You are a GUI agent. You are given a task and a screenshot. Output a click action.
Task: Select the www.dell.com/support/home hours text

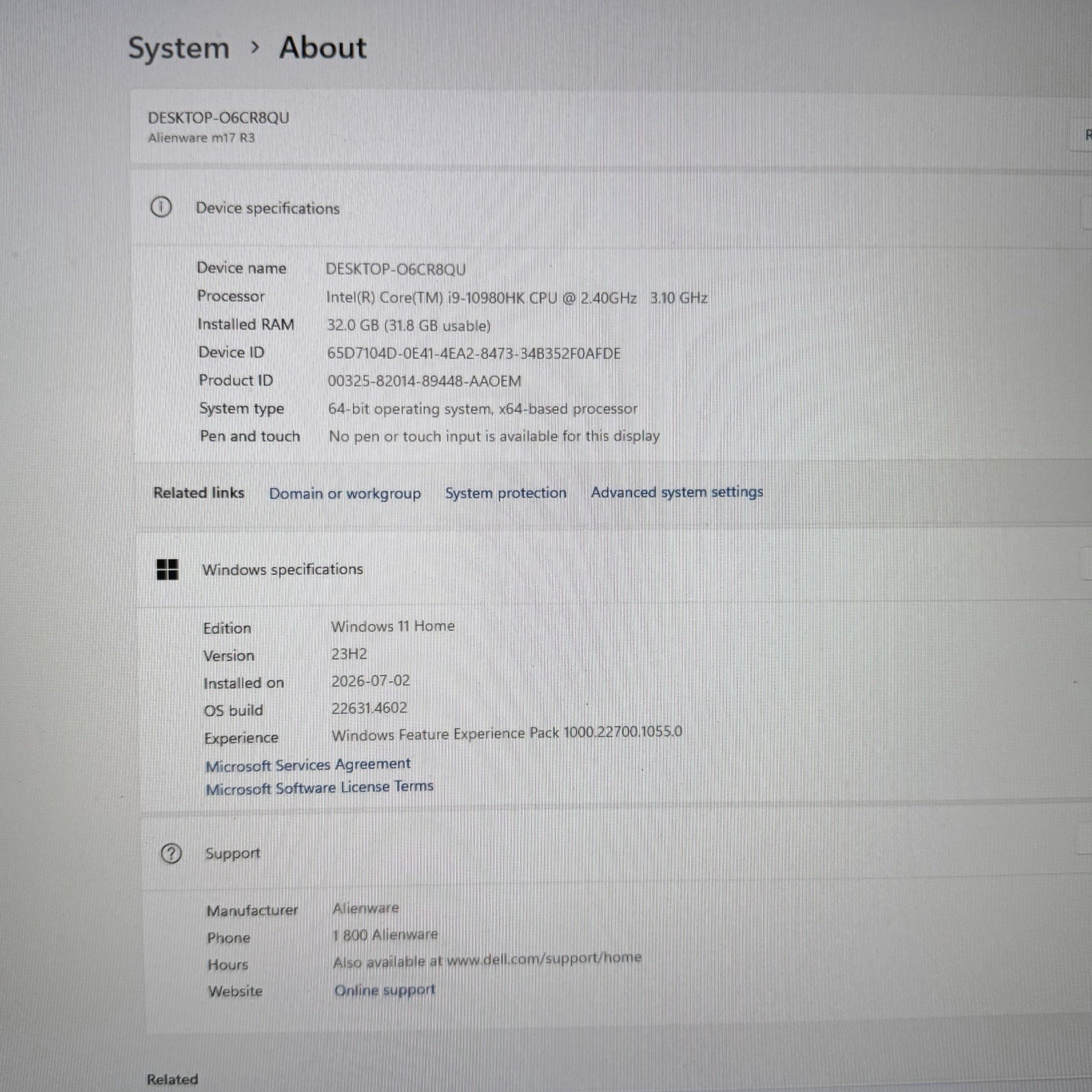pyautogui.click(x=487, y=960)
